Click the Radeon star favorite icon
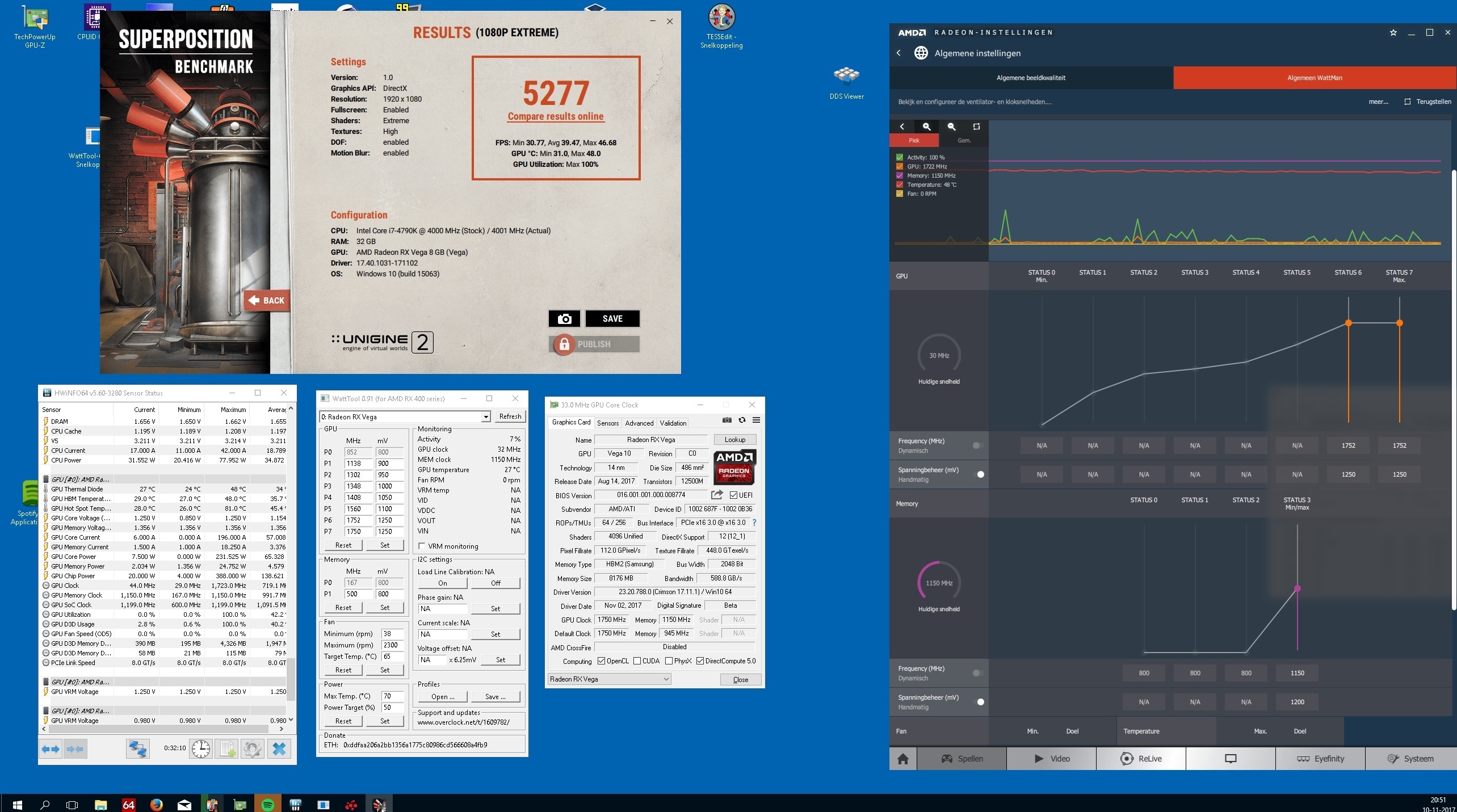Screen dimensions: 1457x812 1393,33
